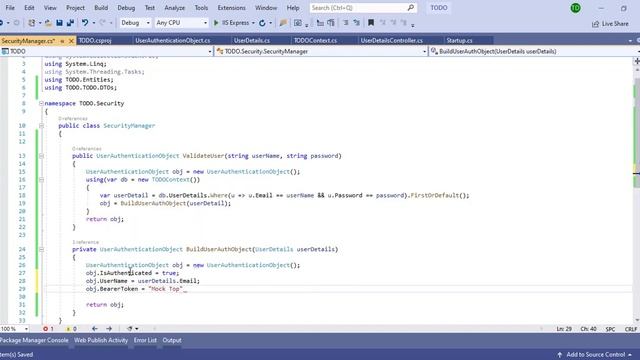Click the vertical editor scrollbar
Screen dimensions: 640x360
tap(636, 194)
